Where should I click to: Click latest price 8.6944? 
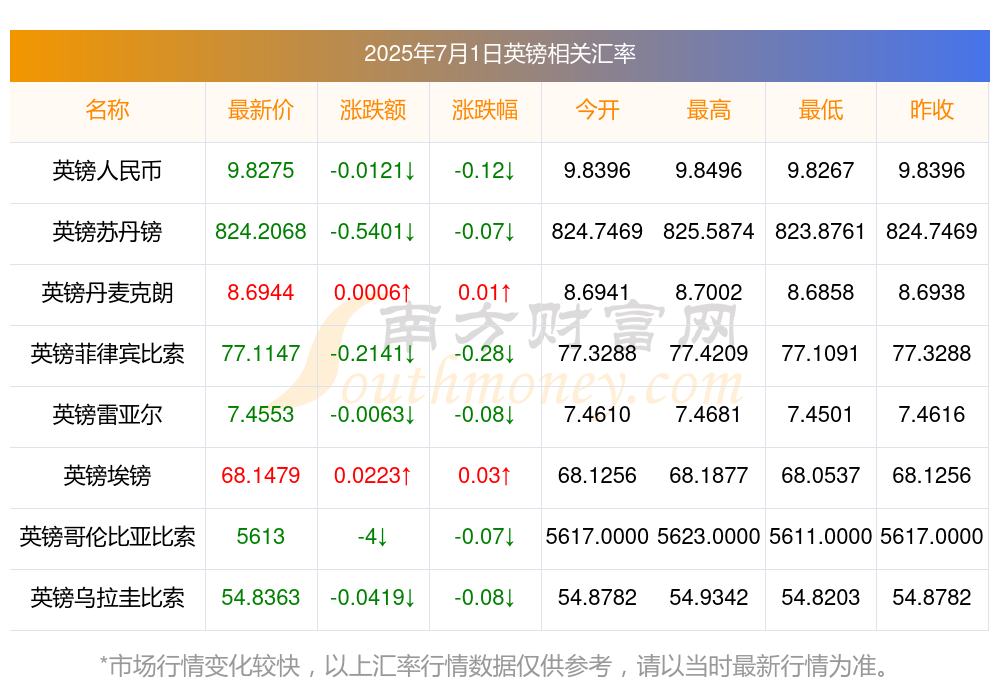point(261,293)
